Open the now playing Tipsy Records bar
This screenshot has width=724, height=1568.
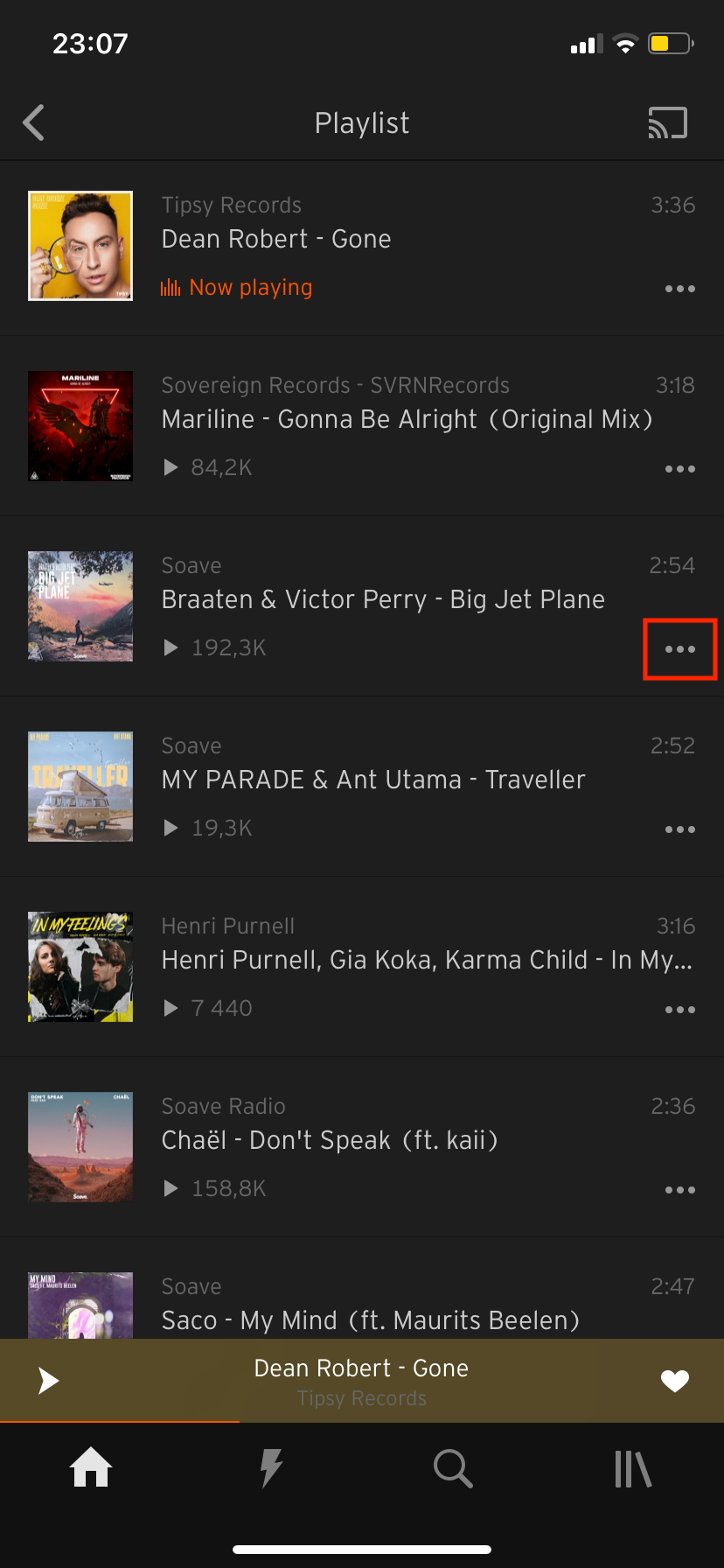(362, 1381)
